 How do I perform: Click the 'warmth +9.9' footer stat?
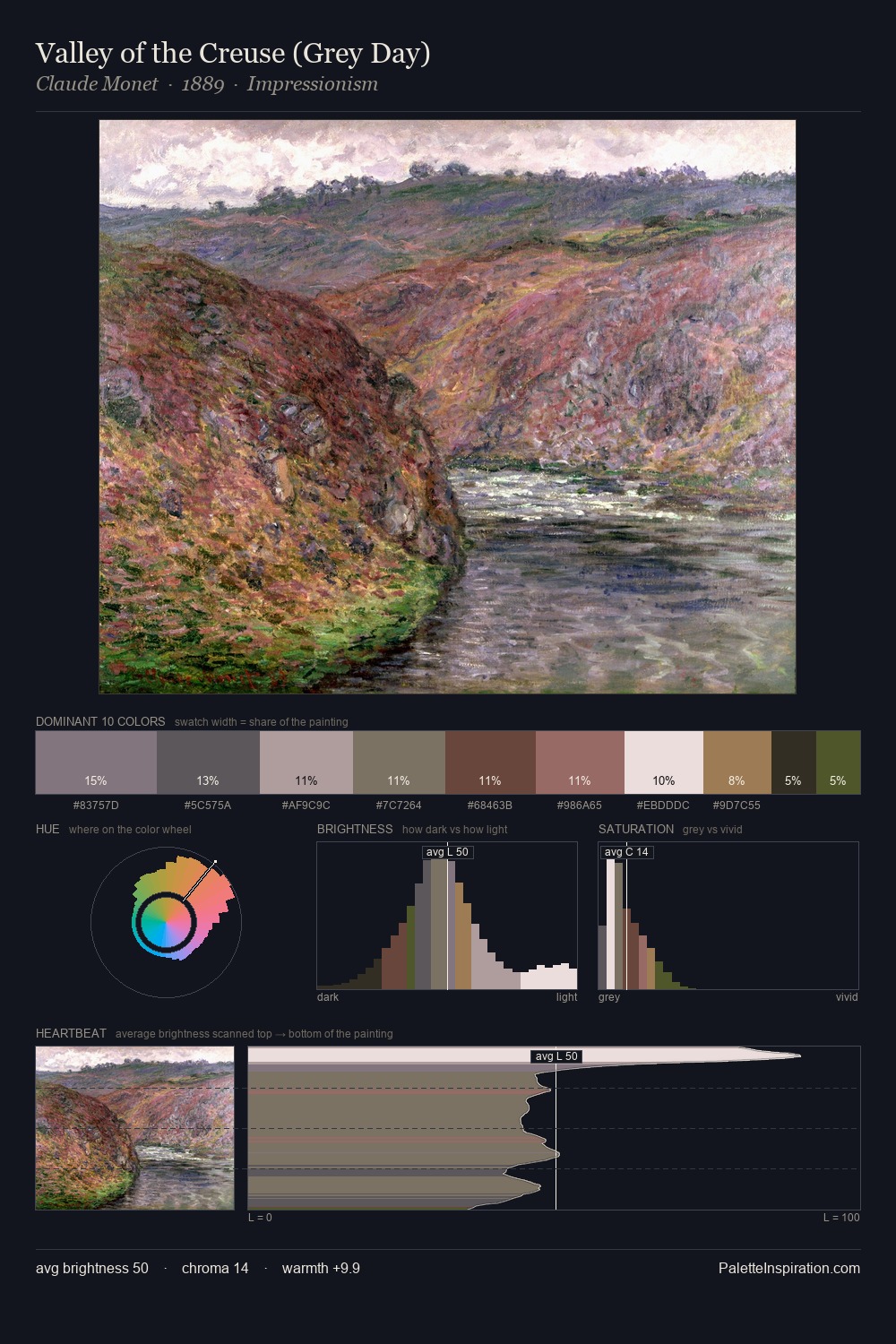(321, 1268)
